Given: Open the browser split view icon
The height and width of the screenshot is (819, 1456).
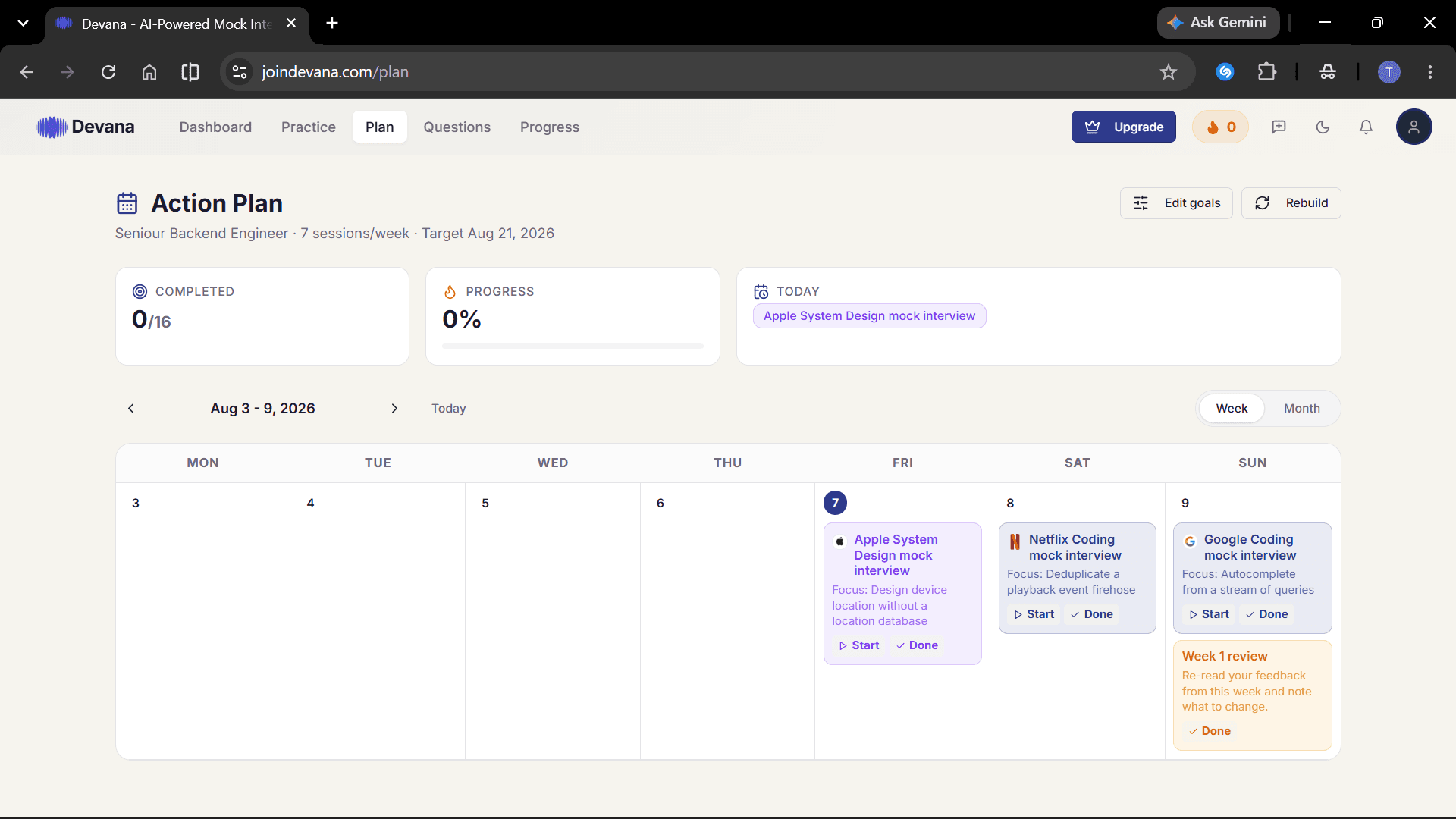Looking at the screenshot, I should [190, 72].
